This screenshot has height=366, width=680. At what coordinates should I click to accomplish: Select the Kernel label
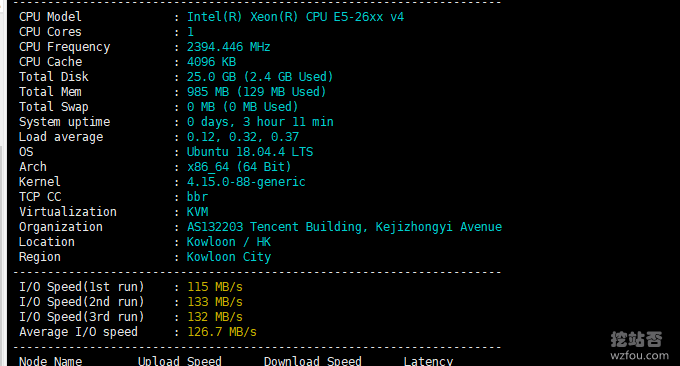(39, 182)
